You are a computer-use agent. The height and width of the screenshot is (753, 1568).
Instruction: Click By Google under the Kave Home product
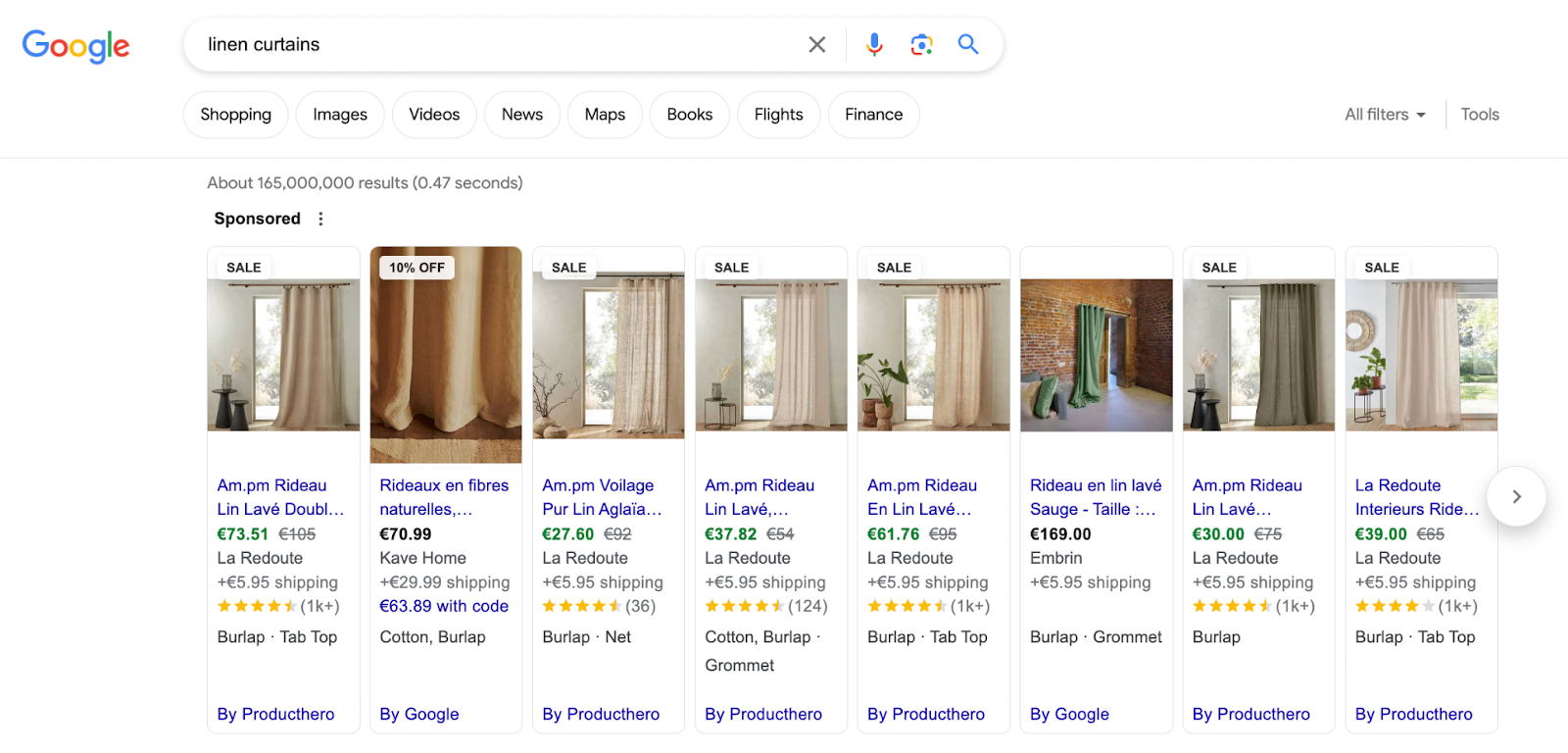(418, 714)
